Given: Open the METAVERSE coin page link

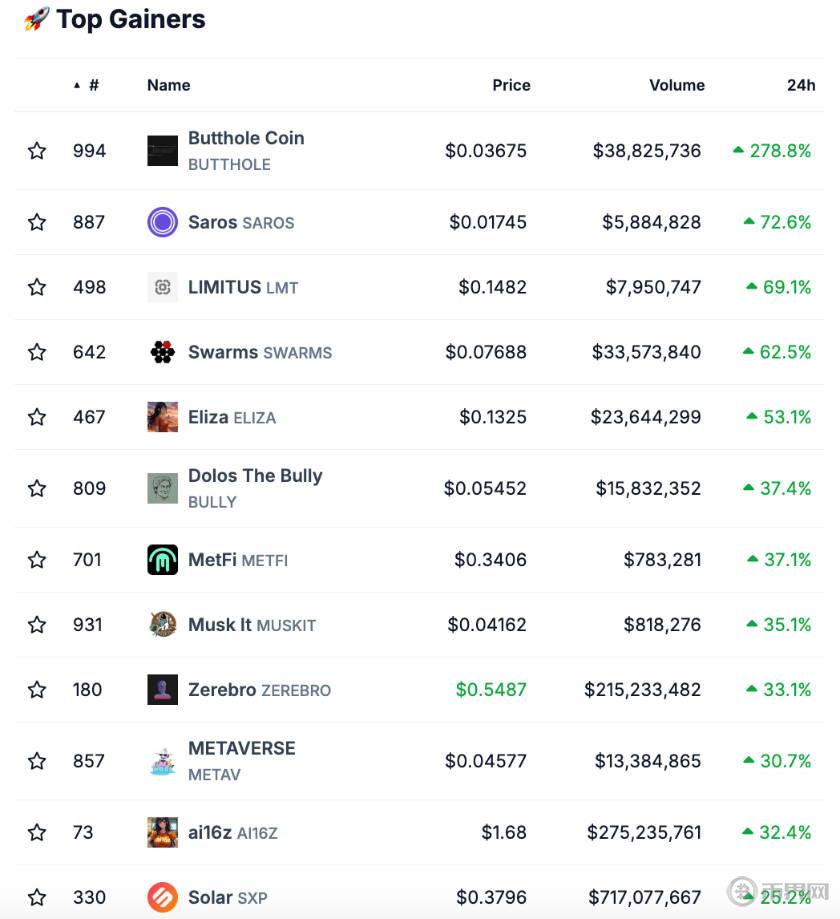Looking at the screenshot, I should (241, 748).
